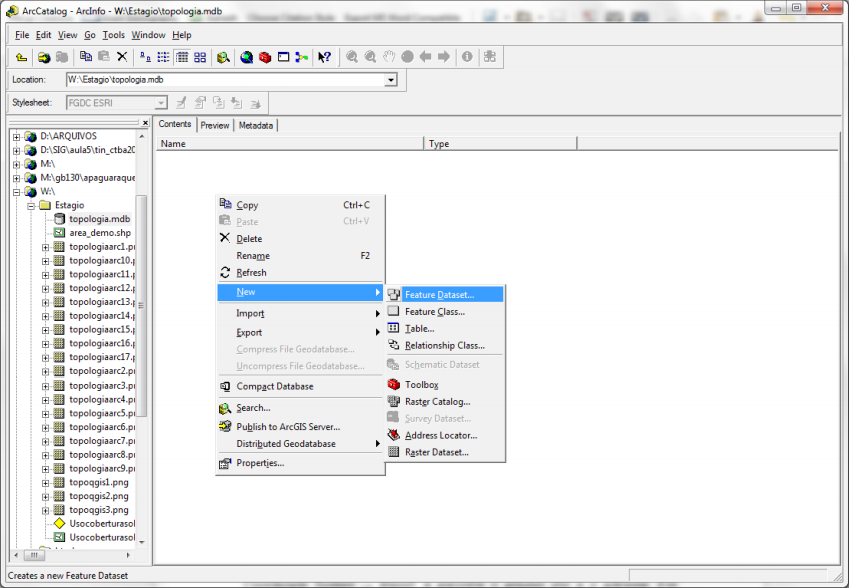Collapse the W:\ drive tree node
Viewport: 849px width, 588px height.
(x=16, y=192)
